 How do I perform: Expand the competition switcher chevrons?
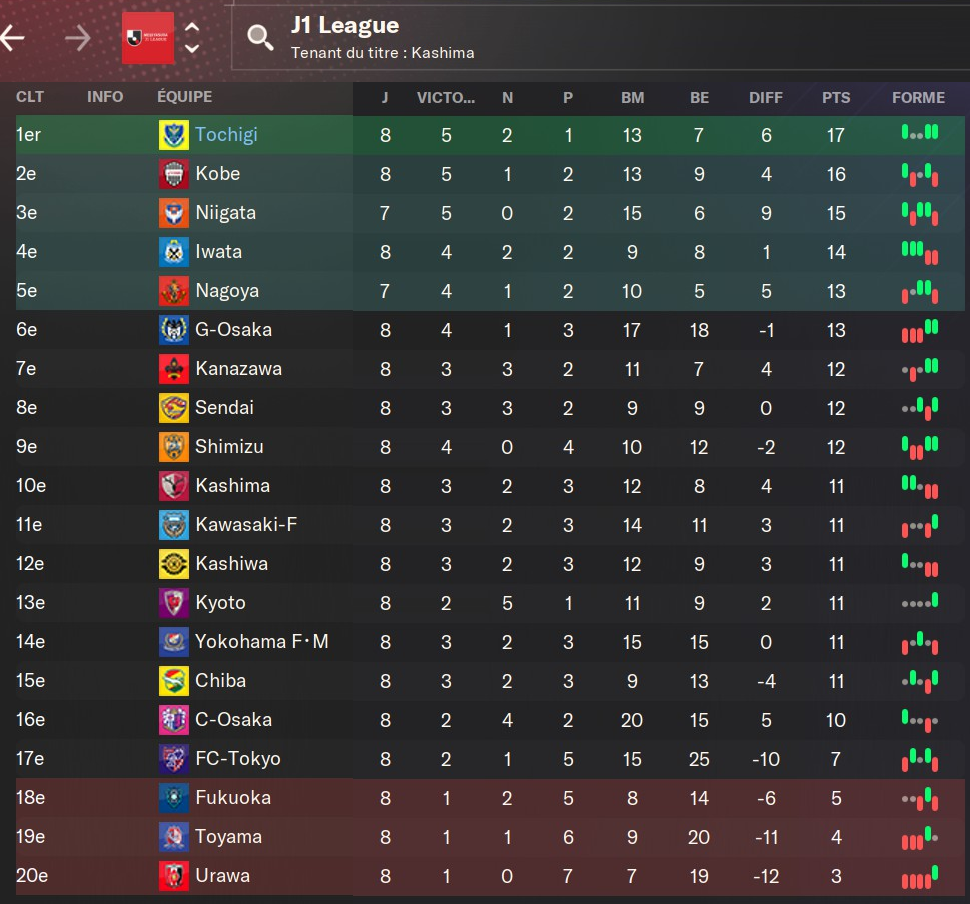[x=192, y=39]
